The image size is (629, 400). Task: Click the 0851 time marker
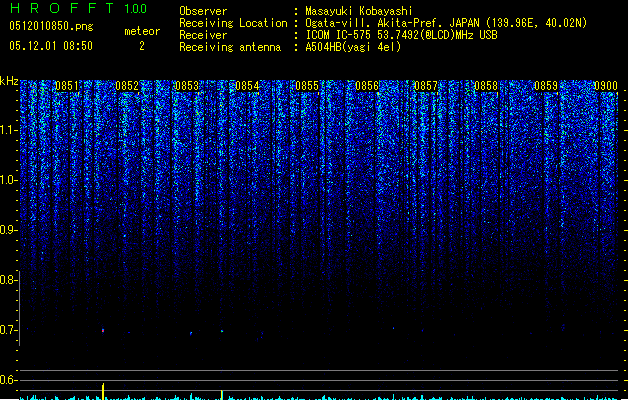(x=67, y=86)
